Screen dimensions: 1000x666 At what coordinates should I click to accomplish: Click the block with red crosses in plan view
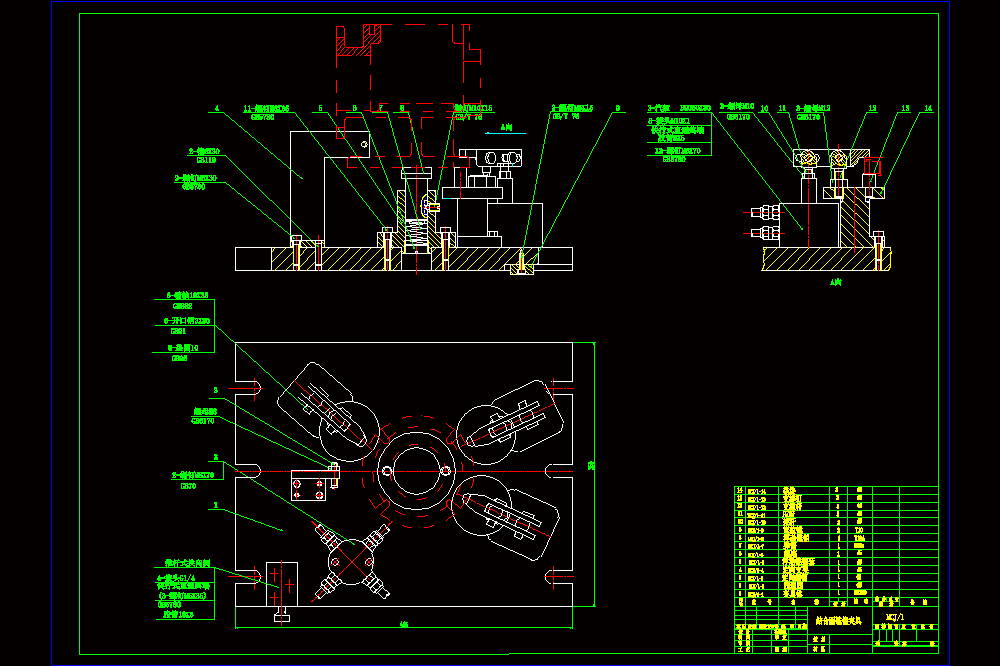click(282, 584)
